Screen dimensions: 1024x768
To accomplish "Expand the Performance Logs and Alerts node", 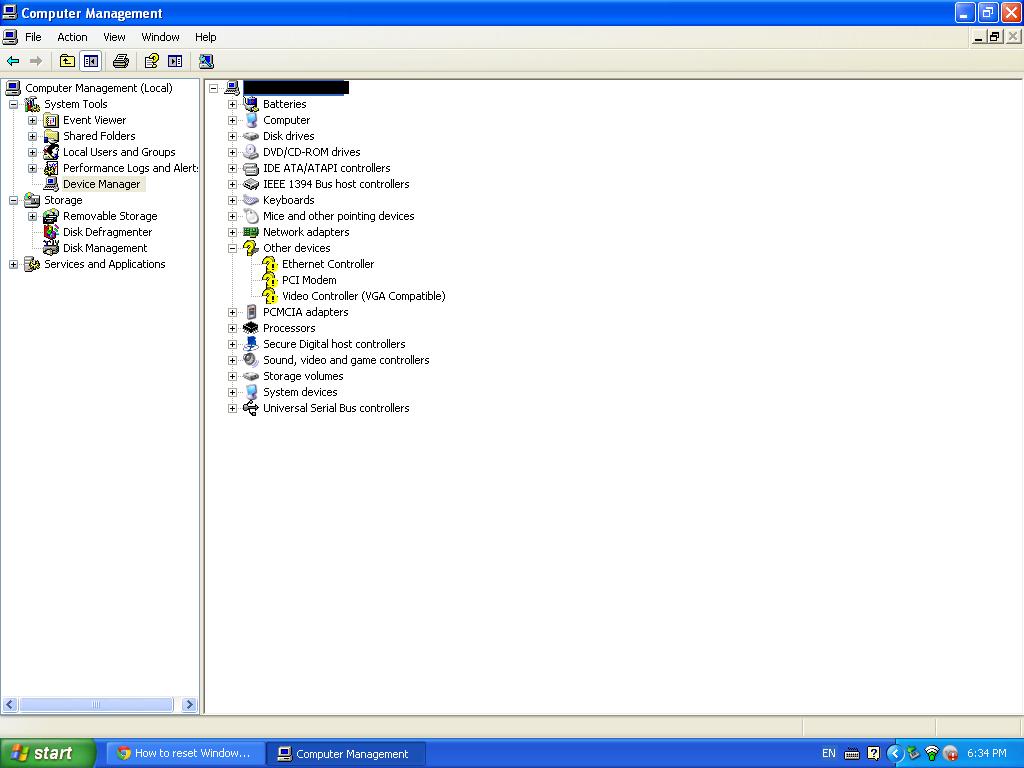I will click(32, 168).
